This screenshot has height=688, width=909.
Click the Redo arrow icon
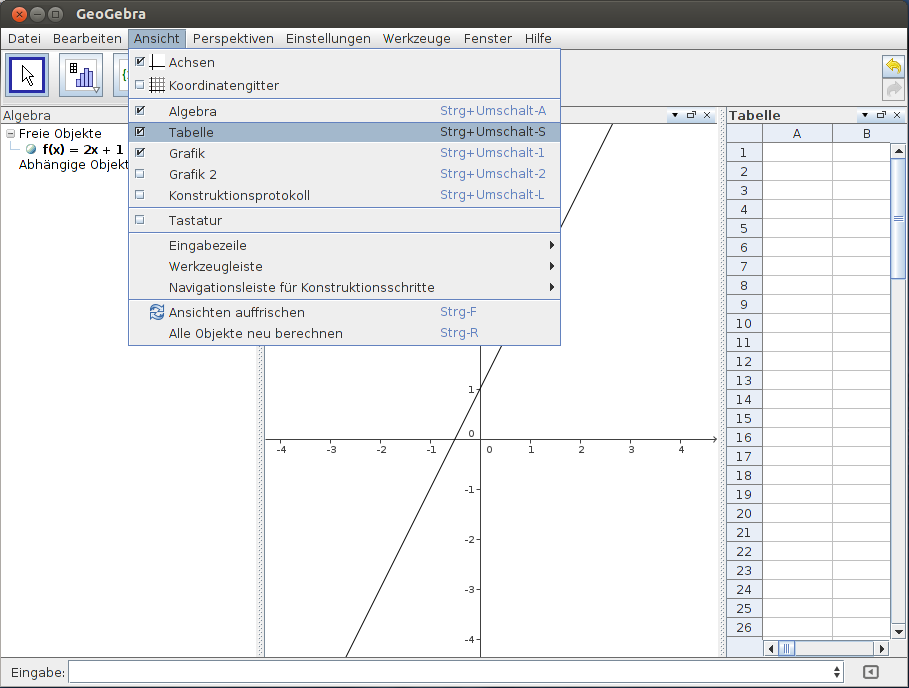coord(891,90)
